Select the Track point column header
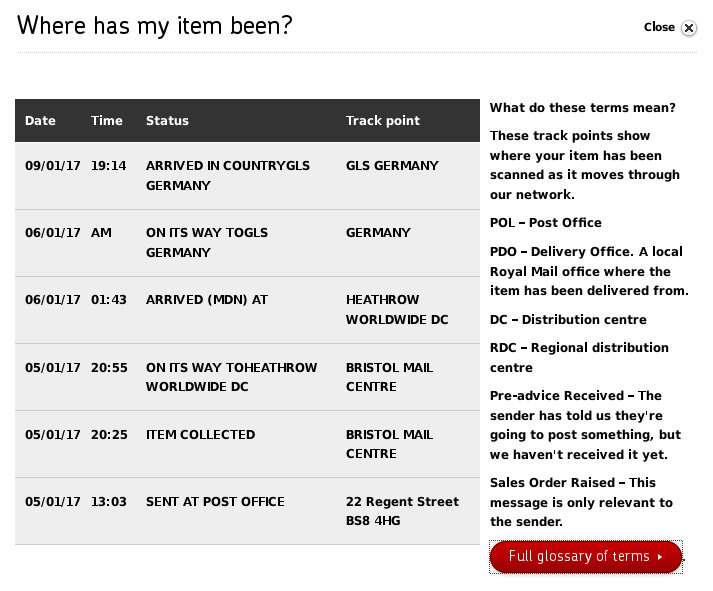 click(382, 120)
